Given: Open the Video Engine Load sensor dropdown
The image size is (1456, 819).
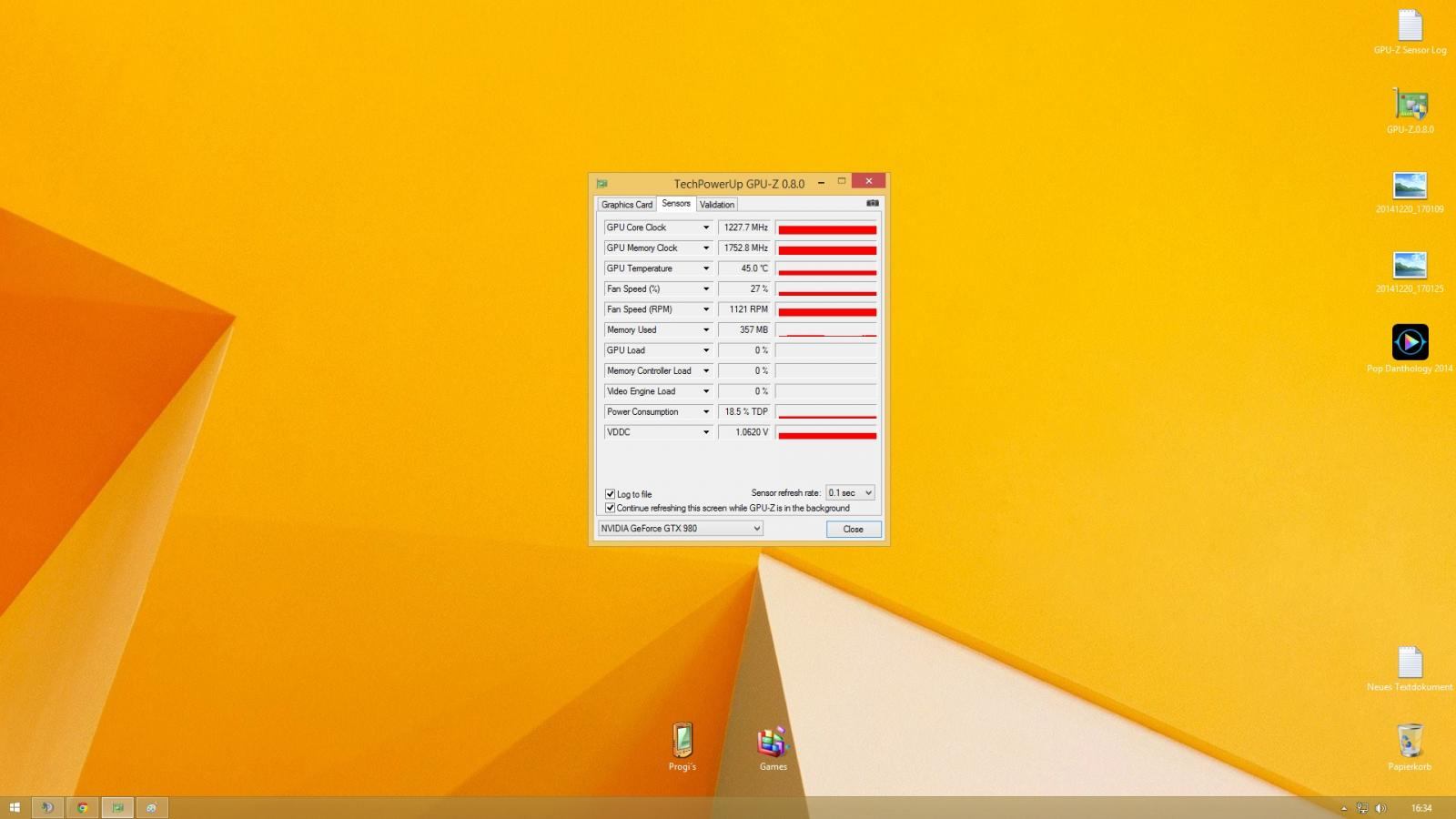Looking at the screenshot, I should (705, 391).
